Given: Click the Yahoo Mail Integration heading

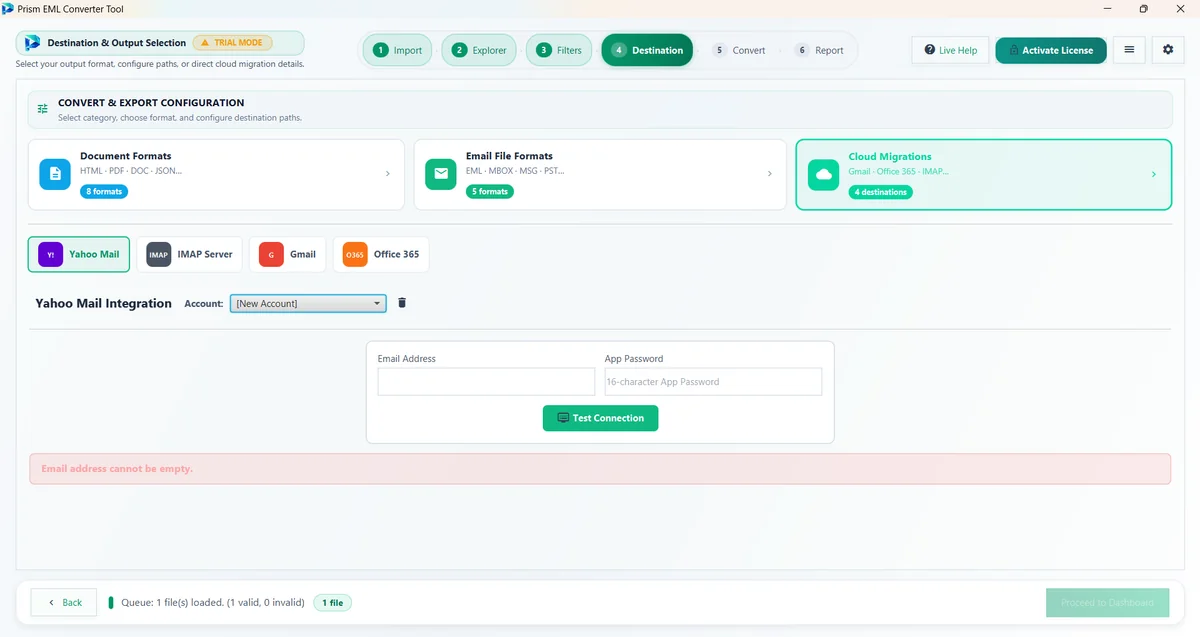Looking at the screenshot, I should pyautogui.click(x=104, y=303).
